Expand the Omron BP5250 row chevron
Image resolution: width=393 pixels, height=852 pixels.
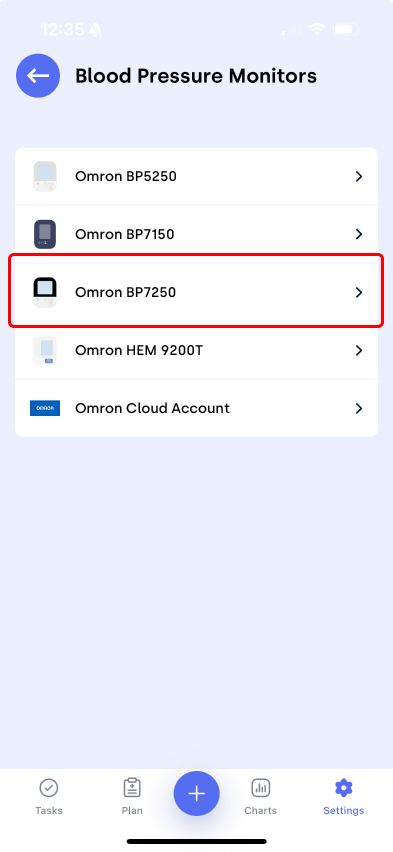[x=359, y=176]
